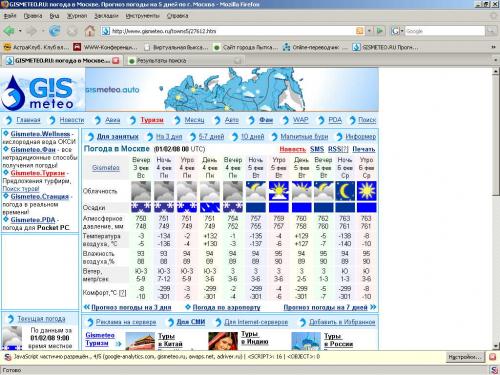Click the RSS feed icon in address bar
The width and height of the screenshot is (500, 375).
click(360, 31)
